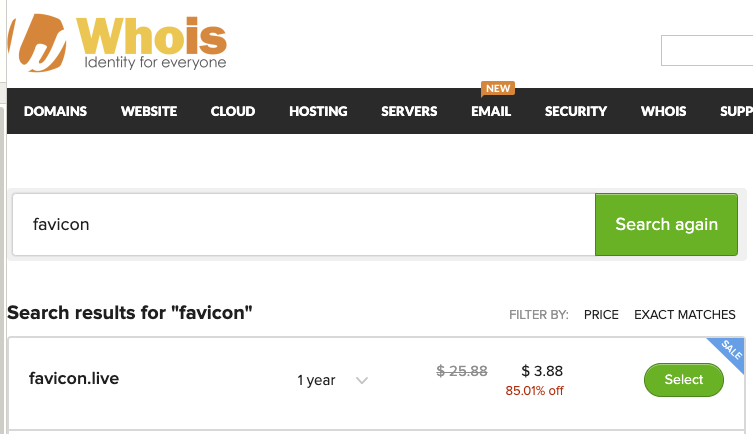Select Servers in the navigation bar

coord(409,111)
